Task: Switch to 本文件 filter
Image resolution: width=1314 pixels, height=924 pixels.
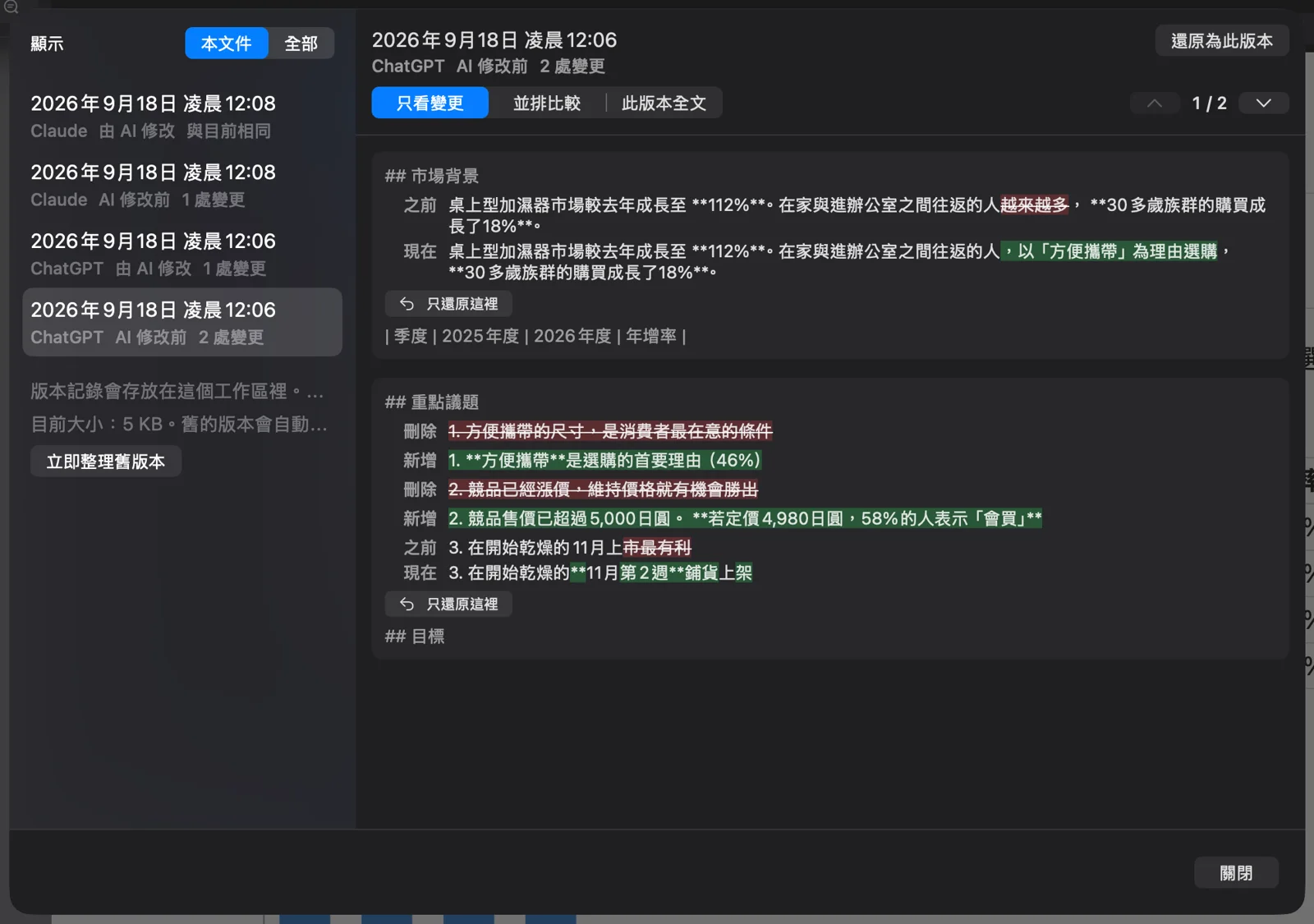Action: (226, 44)
